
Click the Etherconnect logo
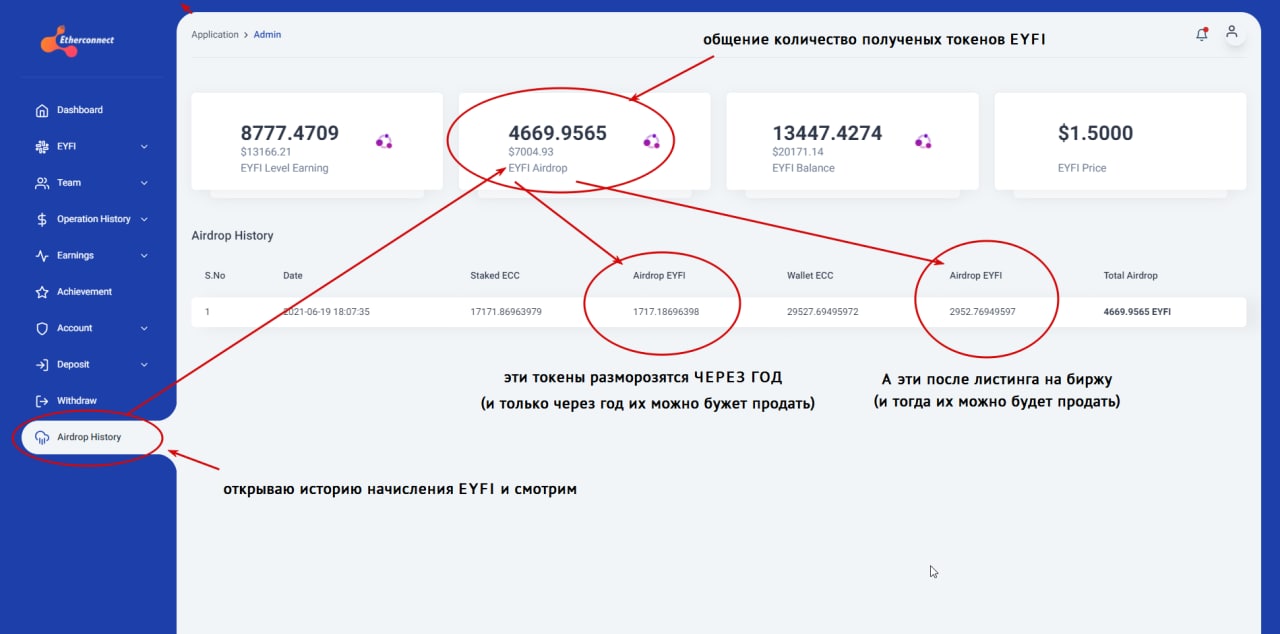pos(77,41)
